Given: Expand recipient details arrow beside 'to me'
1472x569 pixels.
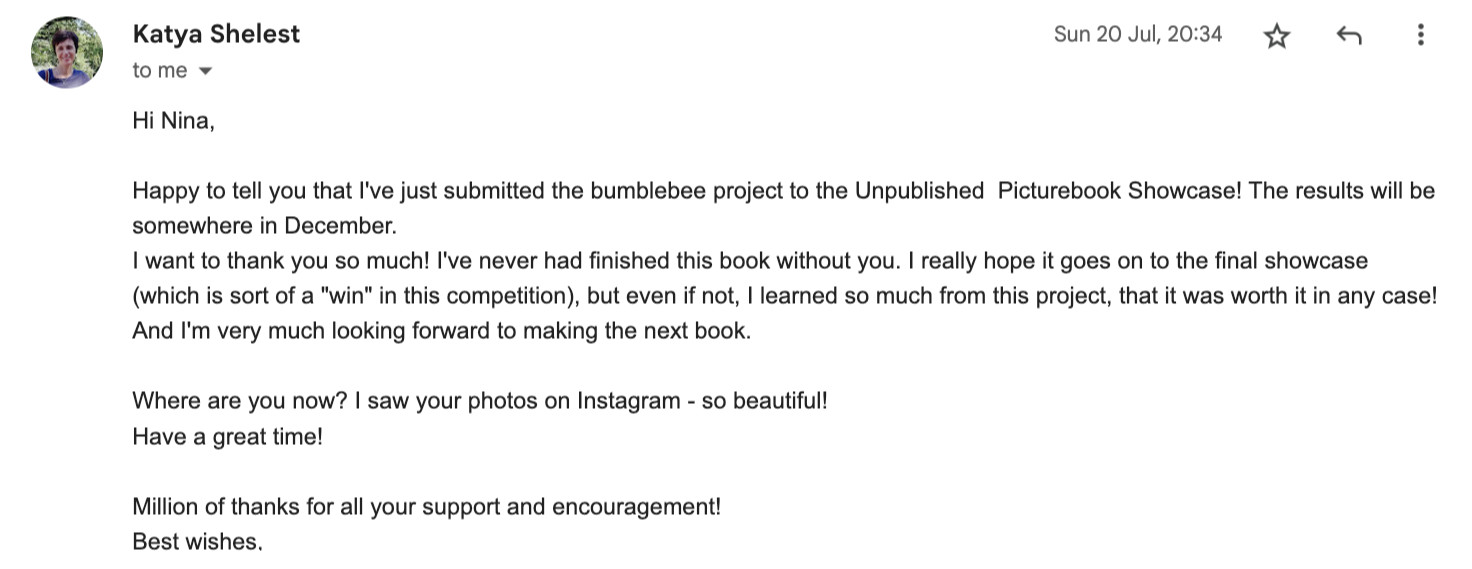Looking at the screenshot, I should click(206, 71).
